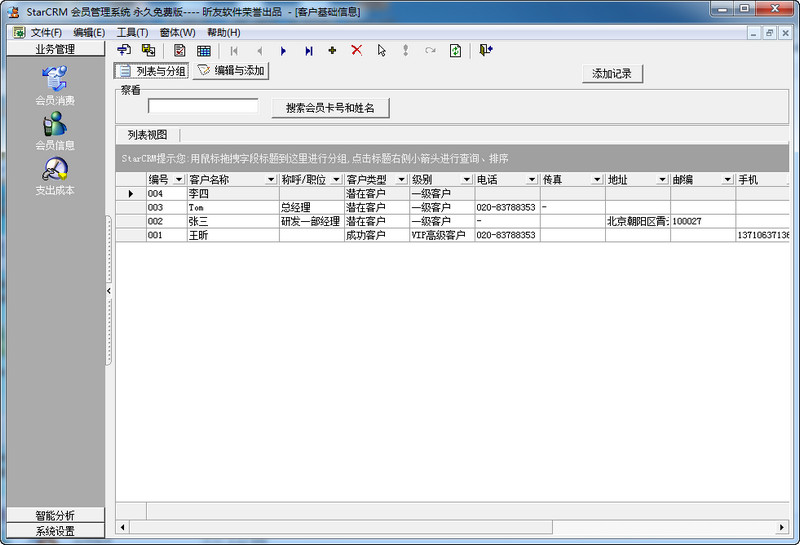Click the green refresh data icon
This screenshot has width=800, height=545.
tap(455, 51)
